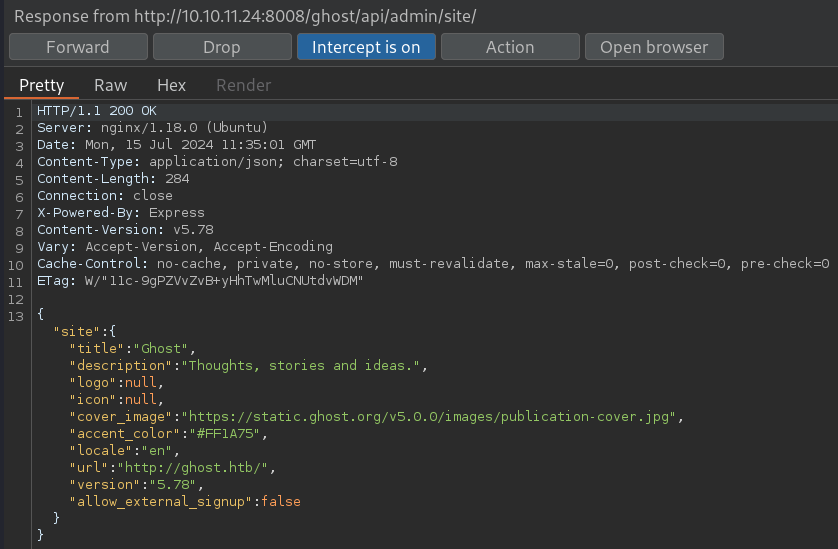Click the 'X-Powered-By: Express' header

121,213
